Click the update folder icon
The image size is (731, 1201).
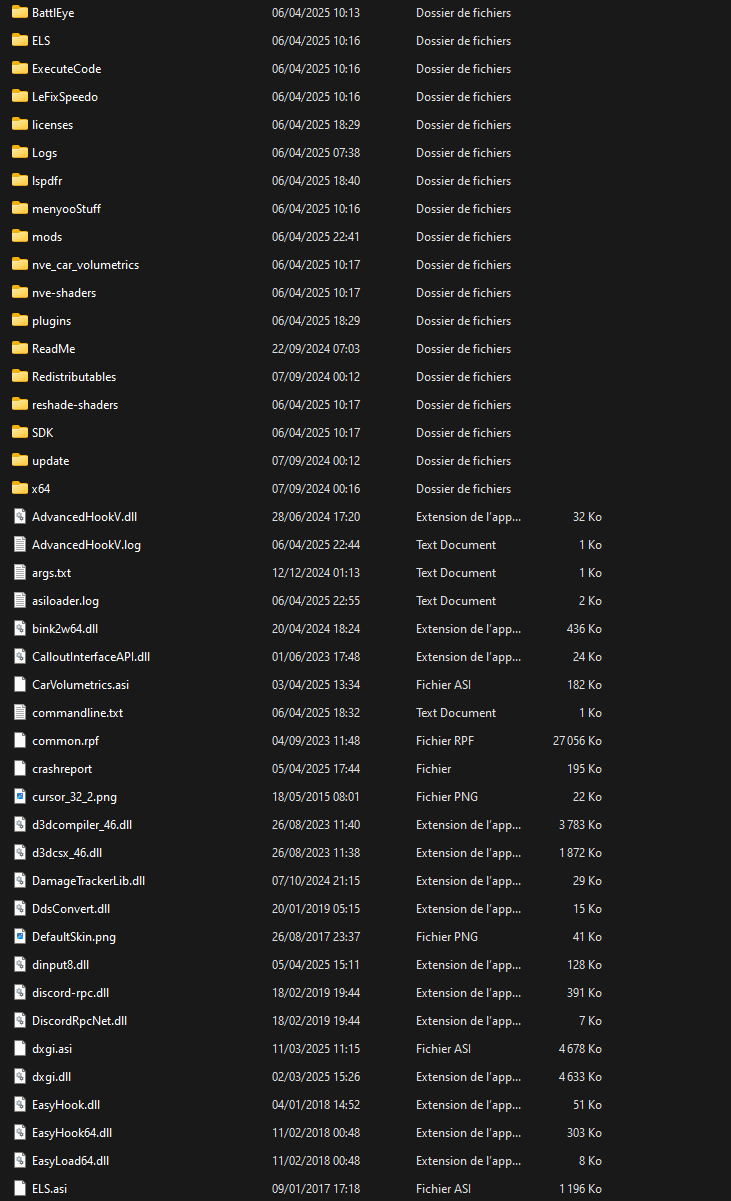pyautogui.click(x=20, y=461)
